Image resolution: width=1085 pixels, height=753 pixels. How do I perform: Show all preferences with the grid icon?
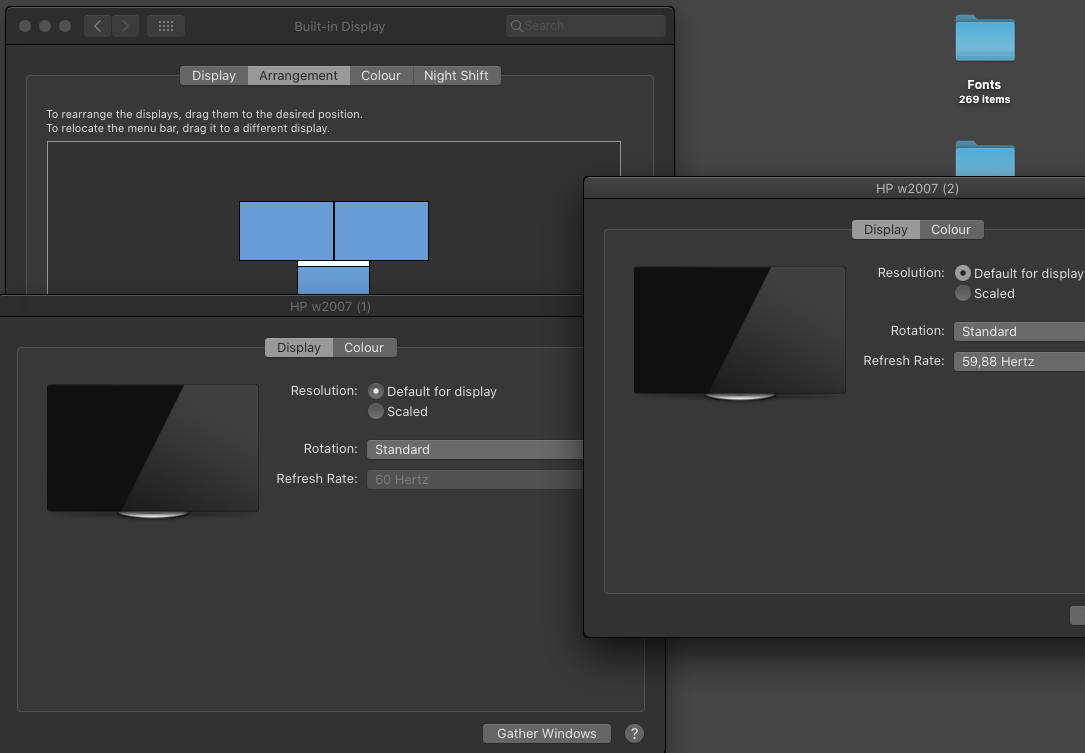click(166, 26)
